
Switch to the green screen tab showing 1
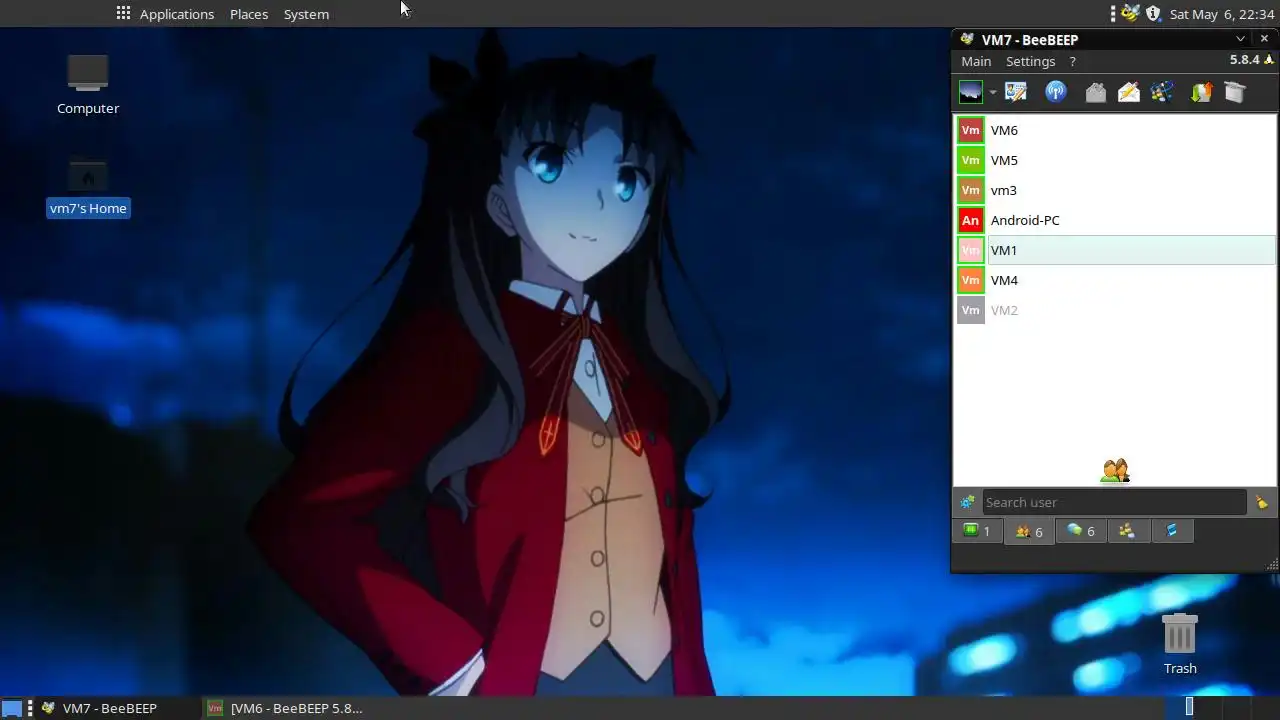976,531
